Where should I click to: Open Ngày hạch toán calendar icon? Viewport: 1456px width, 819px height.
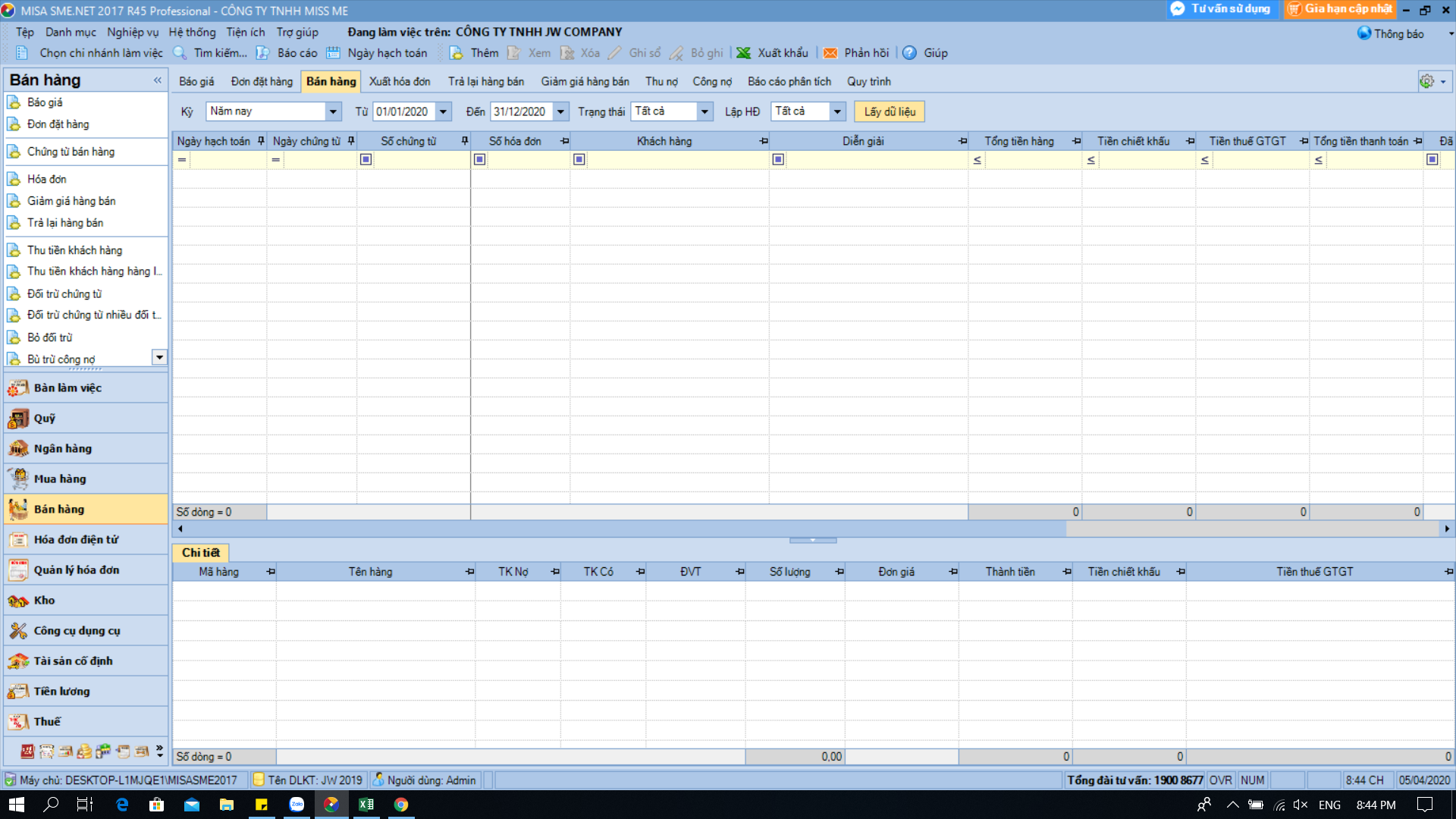tap(333, 53)
